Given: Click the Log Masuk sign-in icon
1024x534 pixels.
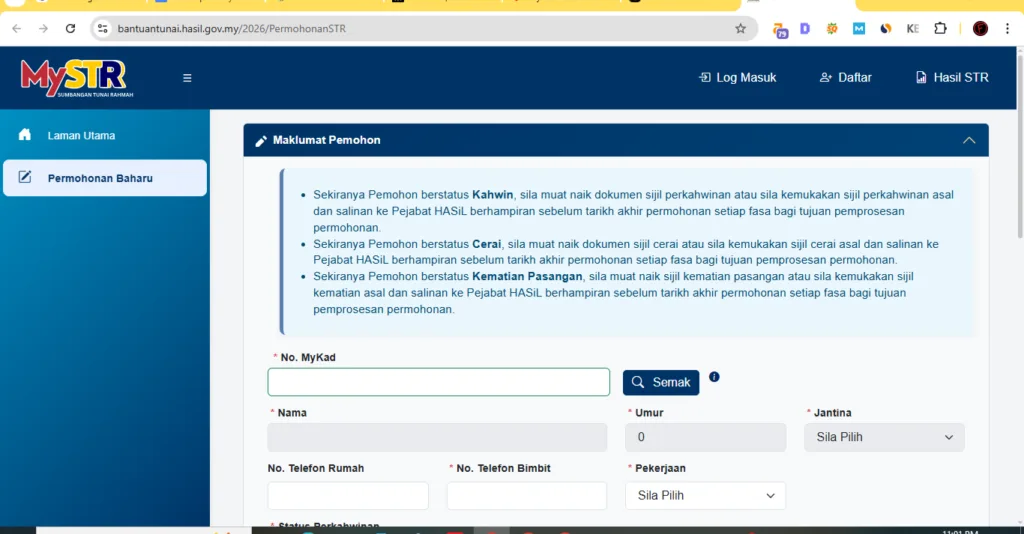Looking at the screenshot, I should [705, 77].
